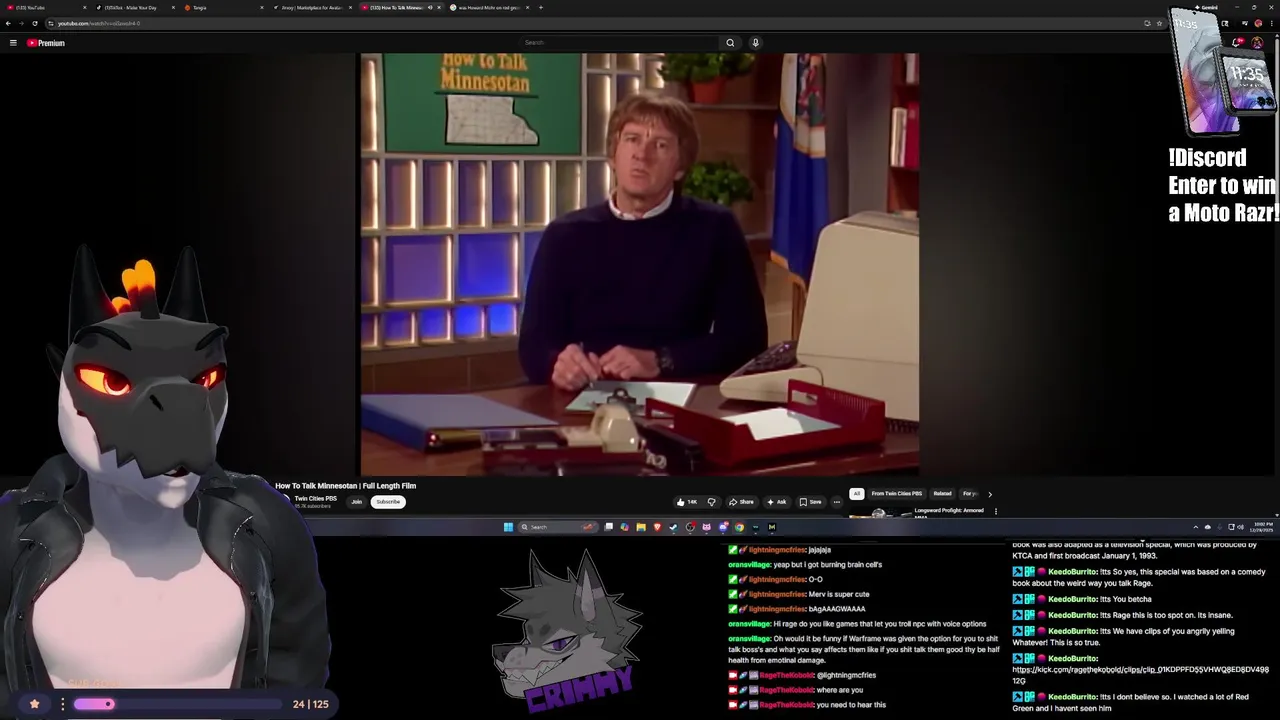Select the Related filter chip
This screenshot has width=1280, height=720.
pyautogui.click(x=942, y=494)
